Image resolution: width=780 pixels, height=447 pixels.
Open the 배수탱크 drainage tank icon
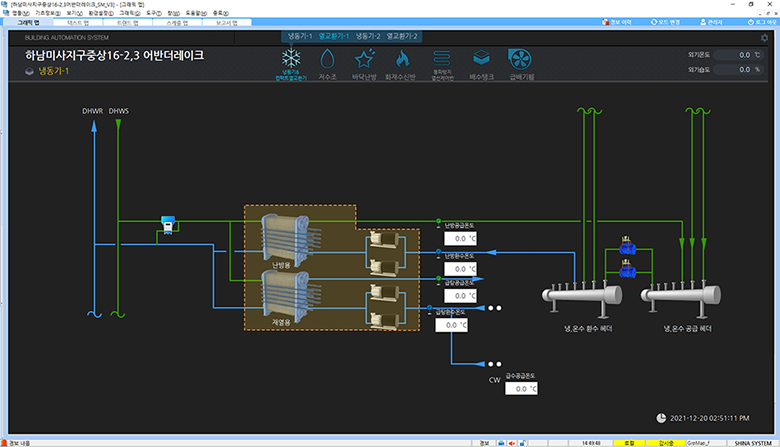click(481, 64)
